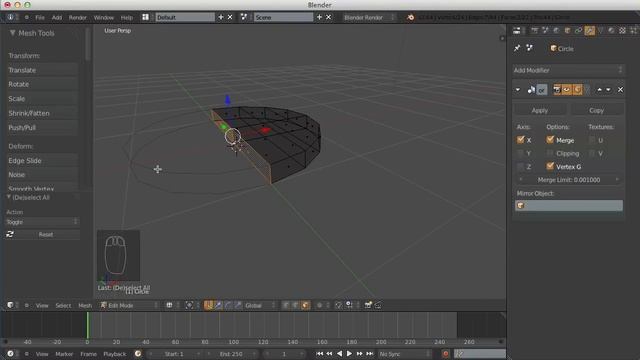
Task: Open the Object properties cube tab
Action: pos(567,31)
